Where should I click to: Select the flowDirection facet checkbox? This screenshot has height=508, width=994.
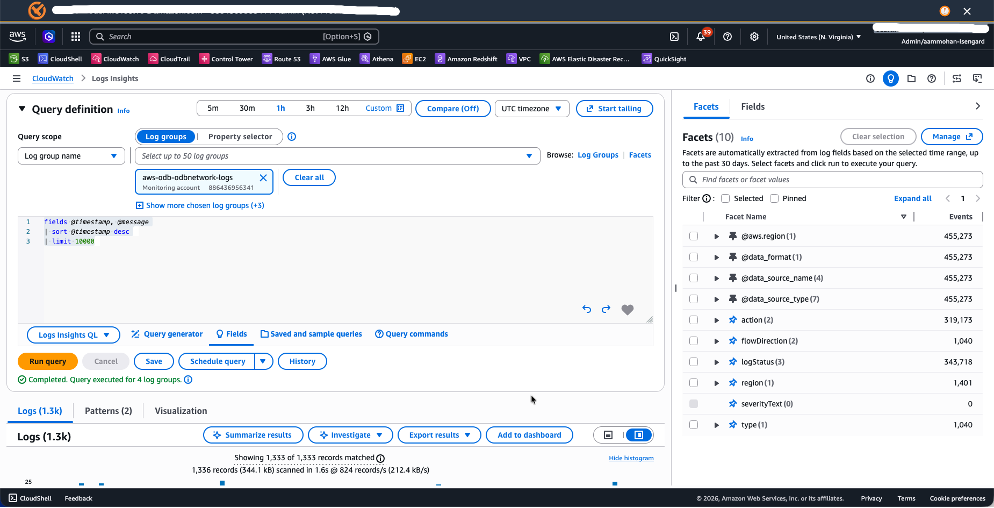[x=694, y=341]
